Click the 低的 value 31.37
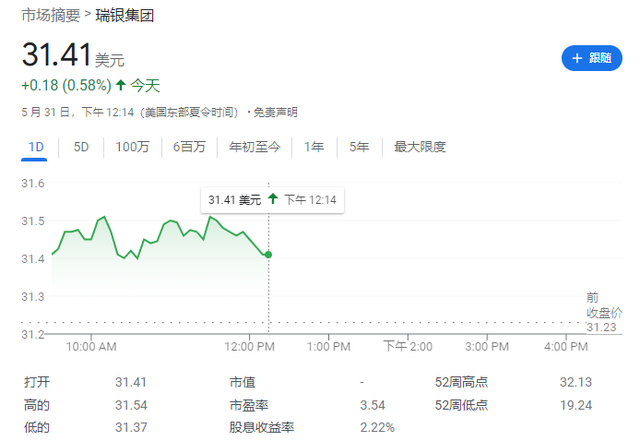The image size is (640, 441). pyautogui.click(x=131, y=428)
